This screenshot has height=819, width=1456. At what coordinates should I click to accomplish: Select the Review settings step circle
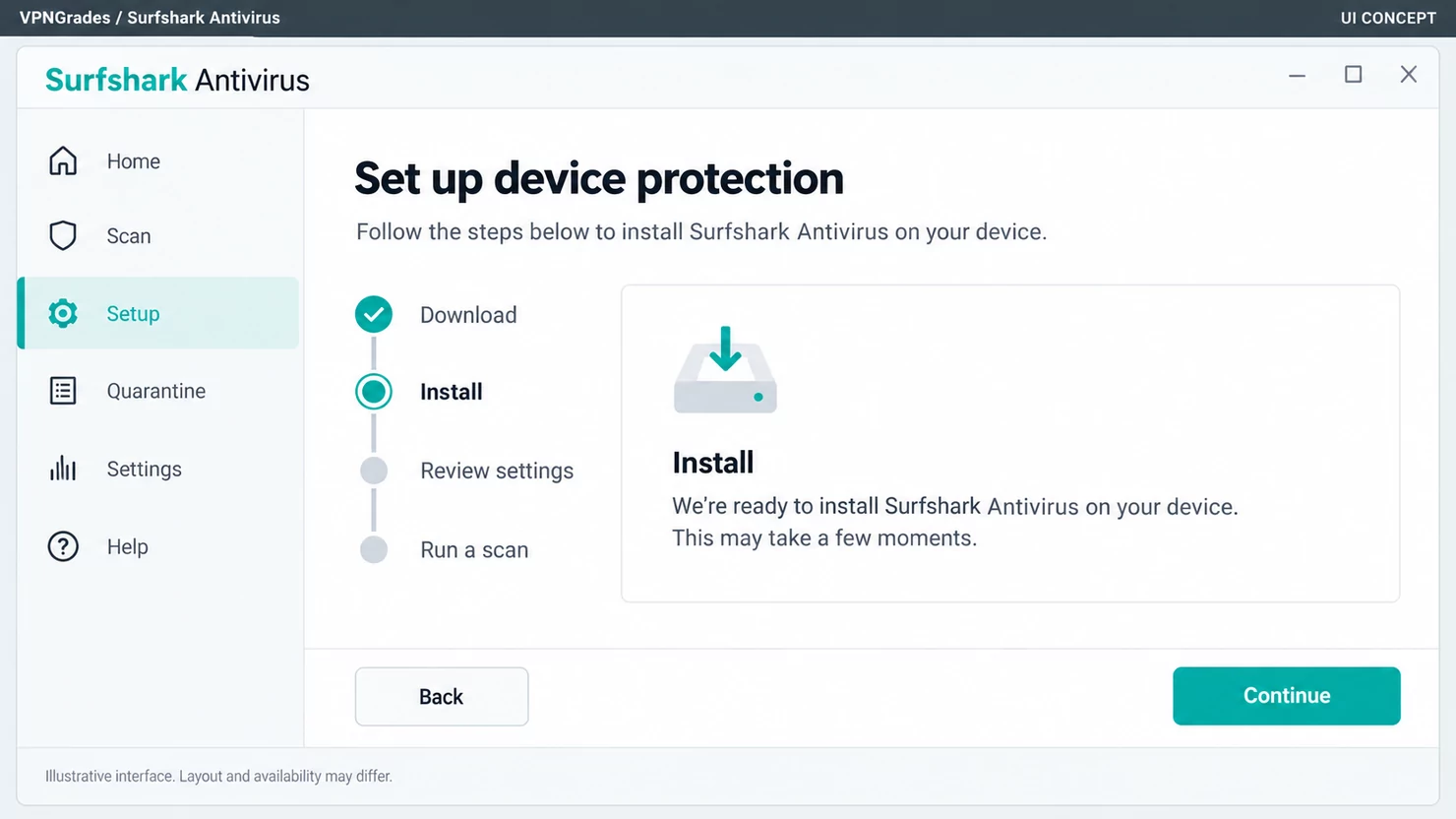(374, 471)
